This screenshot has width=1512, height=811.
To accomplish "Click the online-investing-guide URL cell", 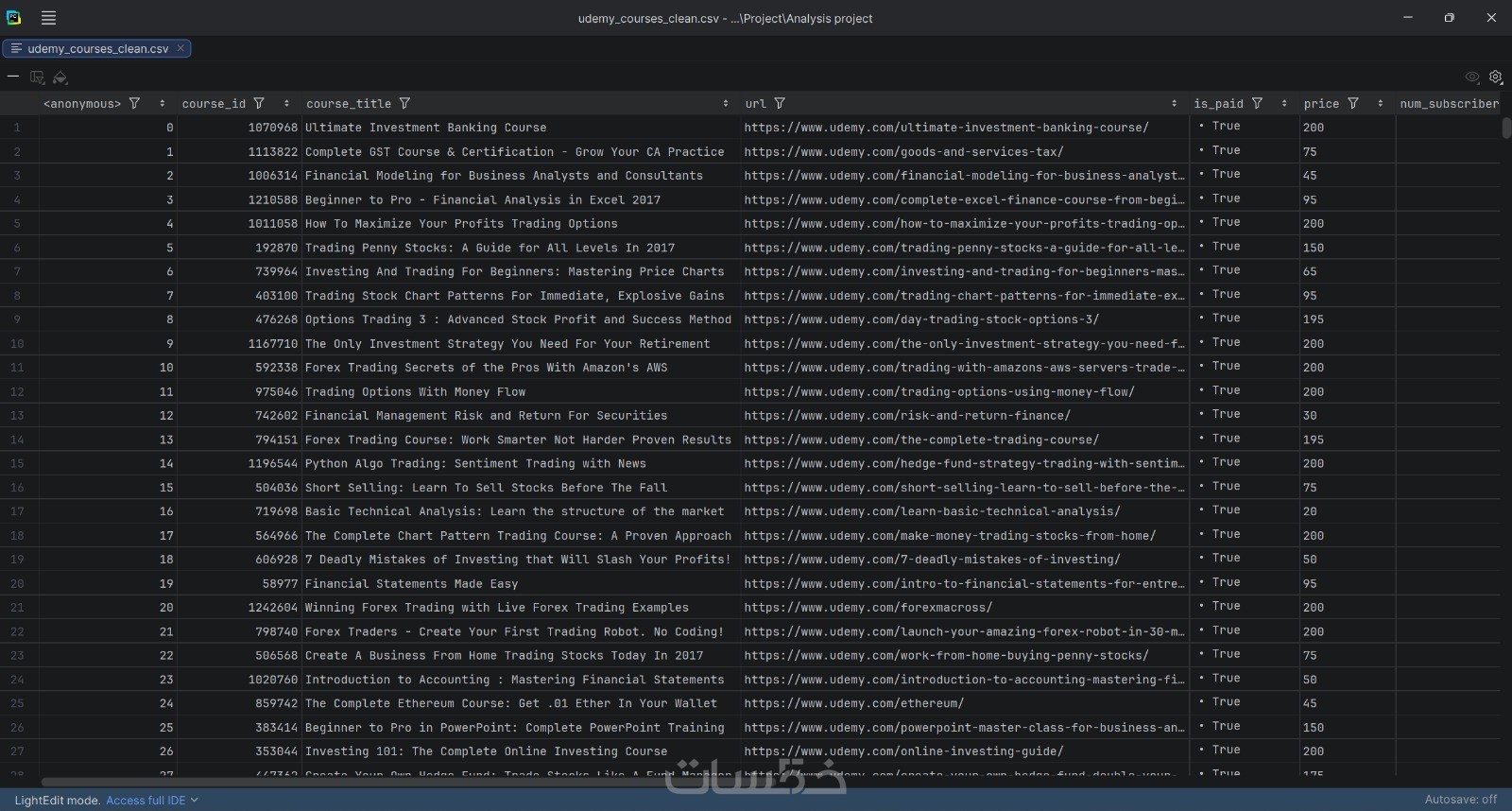I will tap(965, 751).
